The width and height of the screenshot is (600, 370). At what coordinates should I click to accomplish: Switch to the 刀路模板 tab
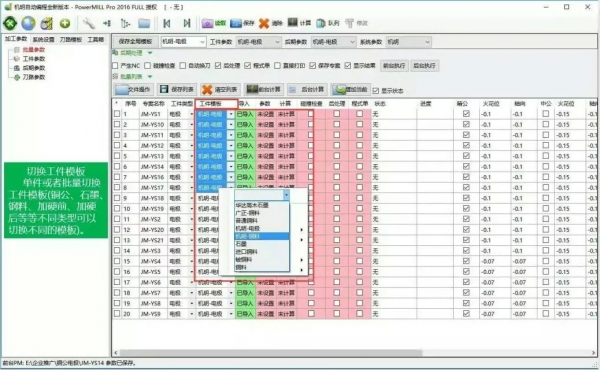(x=71, y=39)
